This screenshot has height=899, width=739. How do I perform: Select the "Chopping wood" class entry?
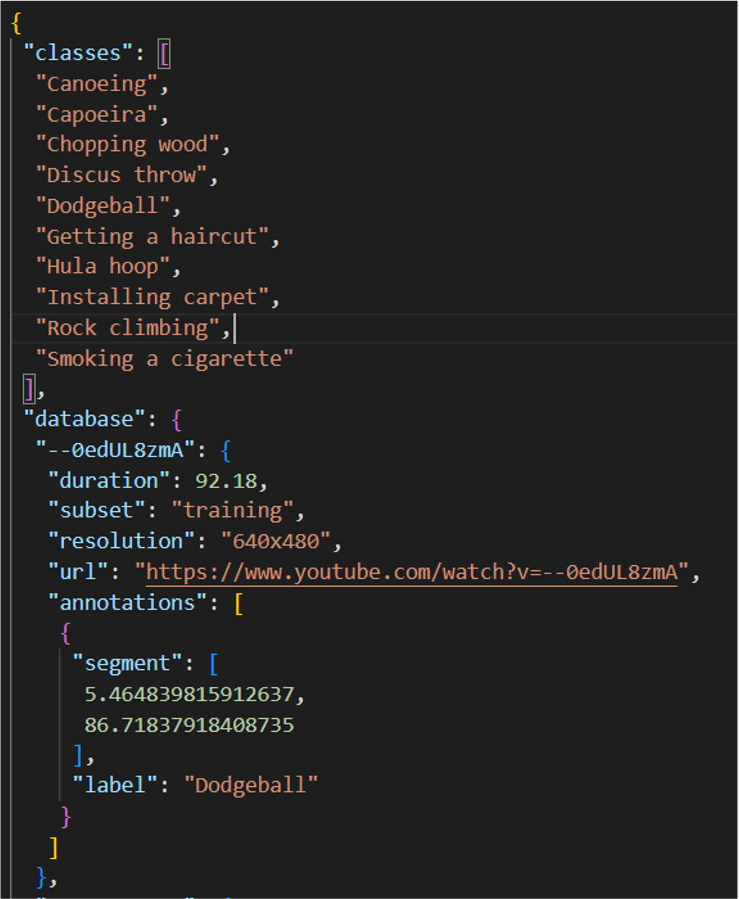[127, 145]
